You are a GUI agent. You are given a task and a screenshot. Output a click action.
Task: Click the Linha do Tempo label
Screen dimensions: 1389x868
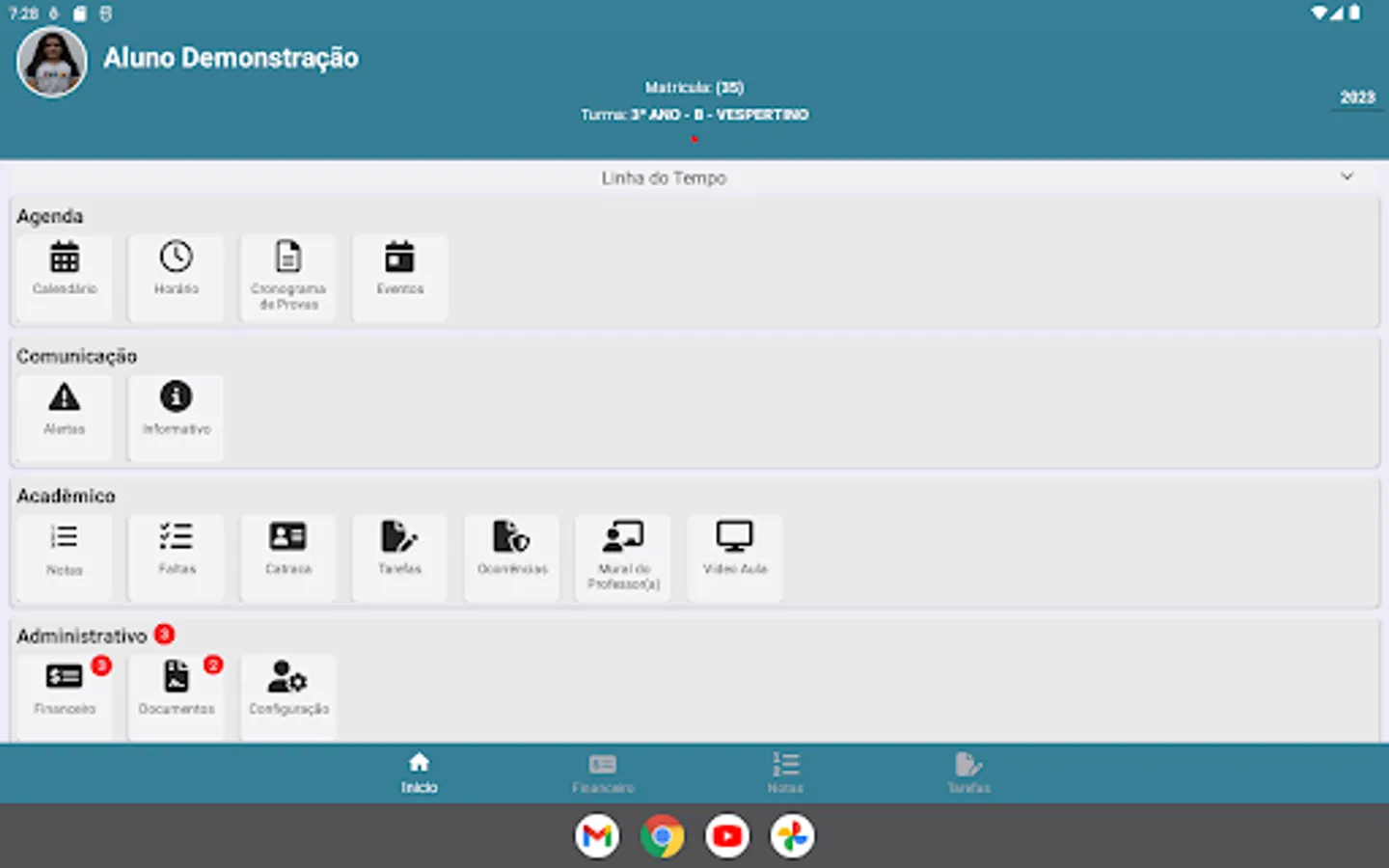click(664, 177)
